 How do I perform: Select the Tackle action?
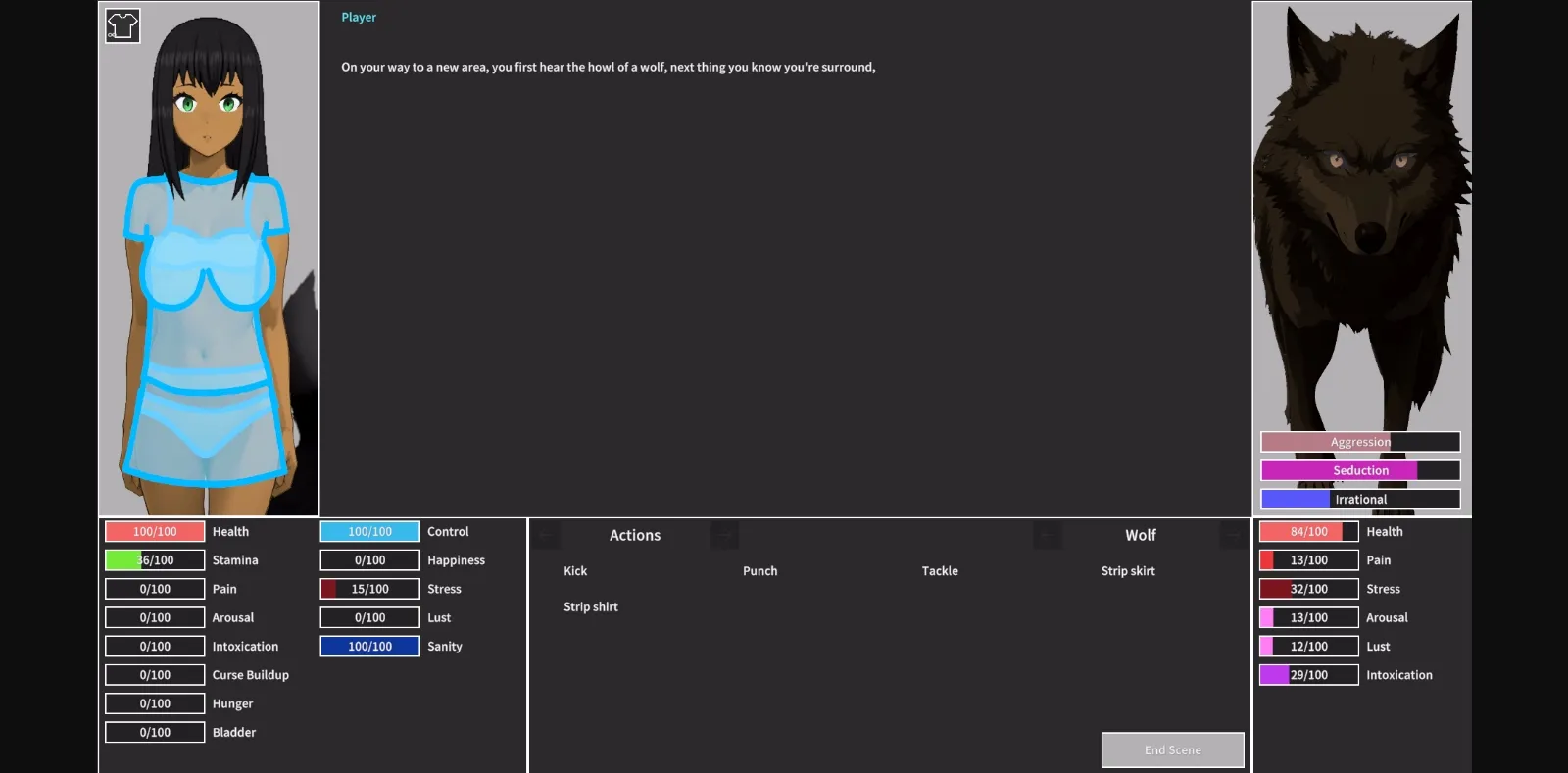click(x=940, y=571)
